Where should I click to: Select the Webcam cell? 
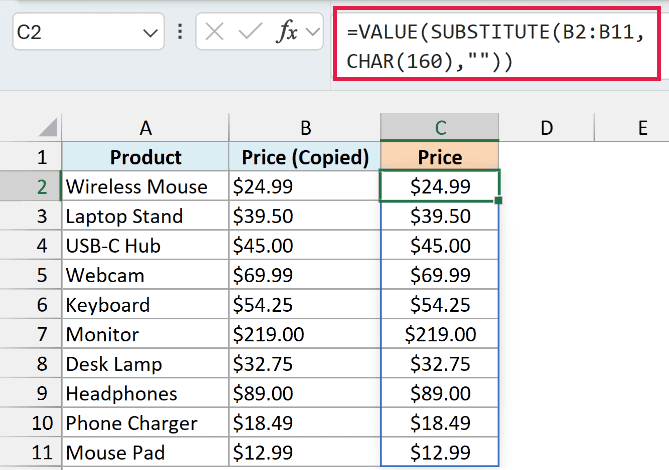point(145,275)
